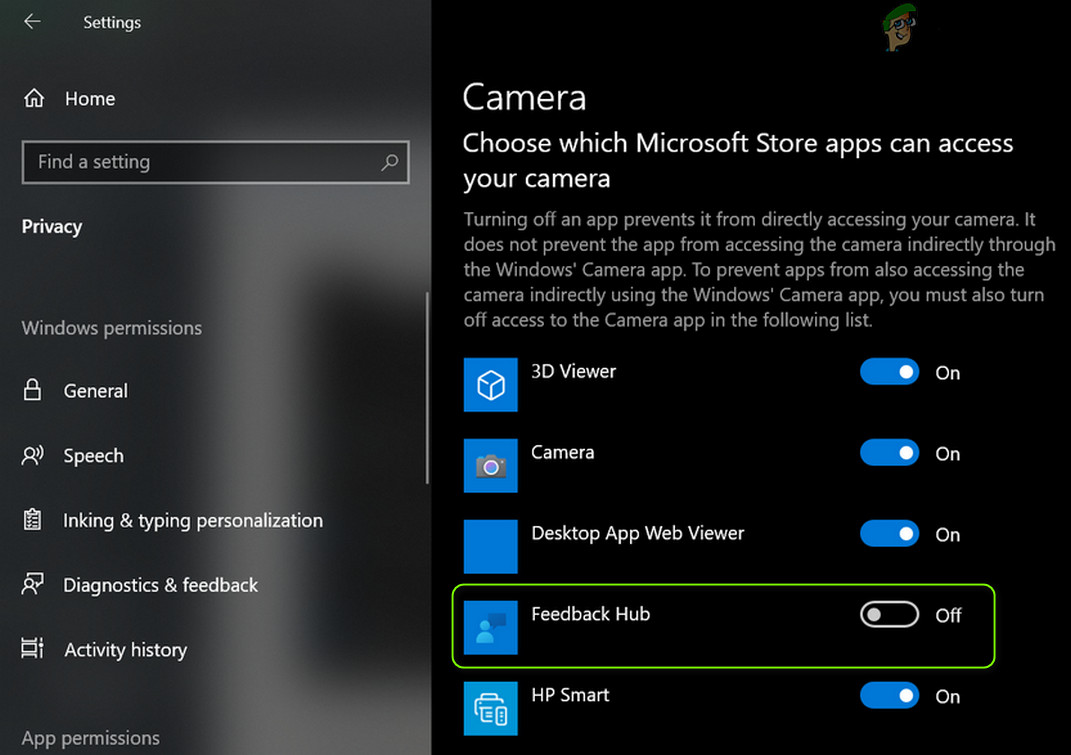Click the 3D Viewer cube icon
1071x755 pixels.
click(490, 385)
